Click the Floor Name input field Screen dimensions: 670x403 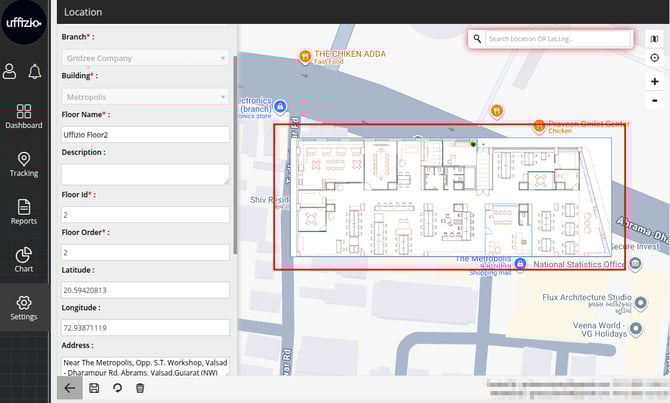point(145,134)
